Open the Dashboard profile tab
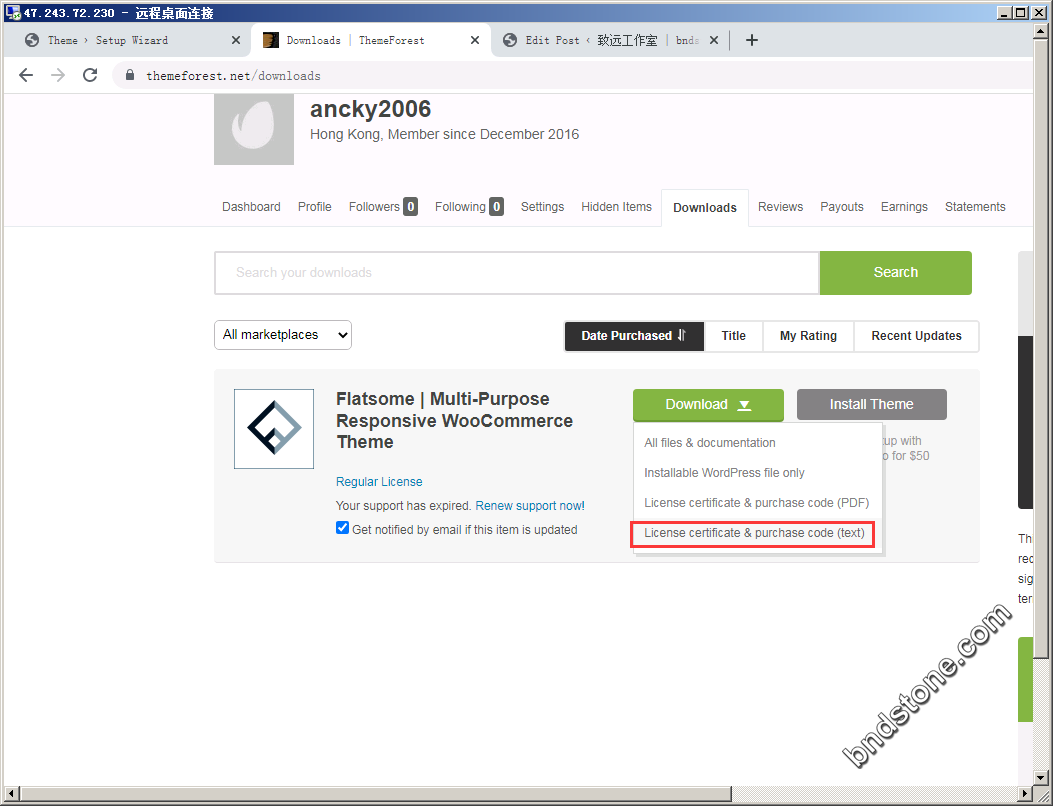 click(x=251, y=207)
